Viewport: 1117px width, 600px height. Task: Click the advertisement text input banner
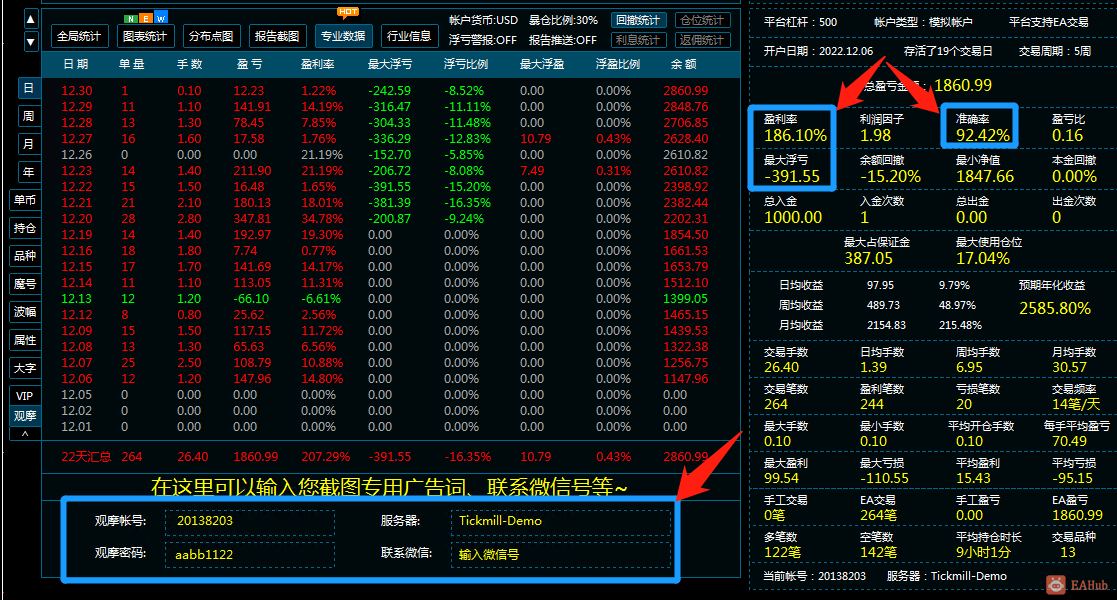pyautogui.click(x=389, y=487)
